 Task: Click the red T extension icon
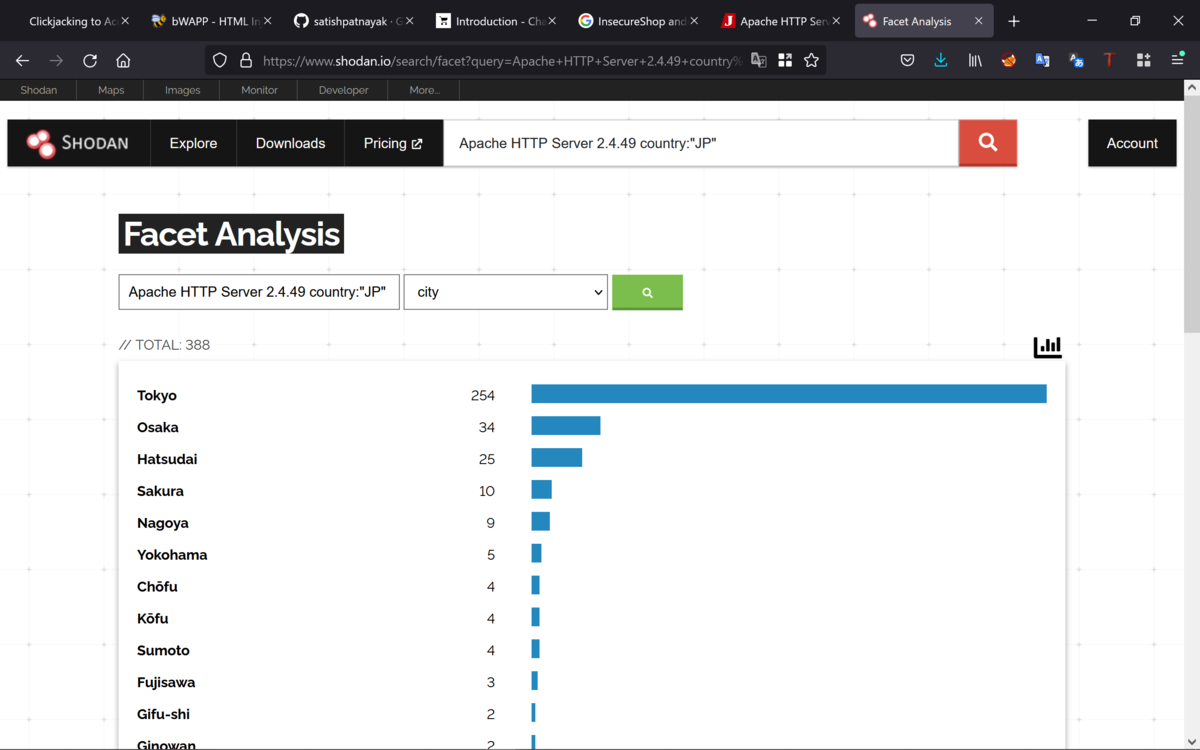pyautogui.click(x=1109, y=60)
